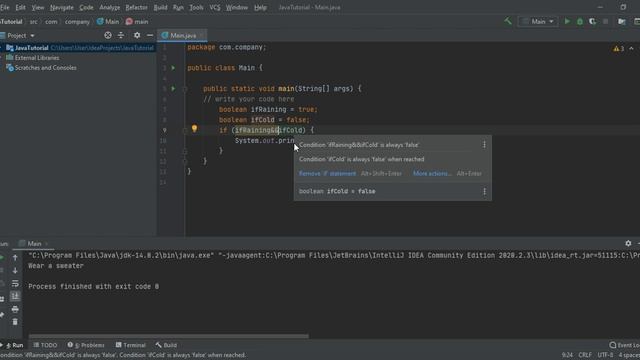Screen dimensions: 640x360
Task: Click the UTF-8 encoding in status bar
Action: pos(605,355)
